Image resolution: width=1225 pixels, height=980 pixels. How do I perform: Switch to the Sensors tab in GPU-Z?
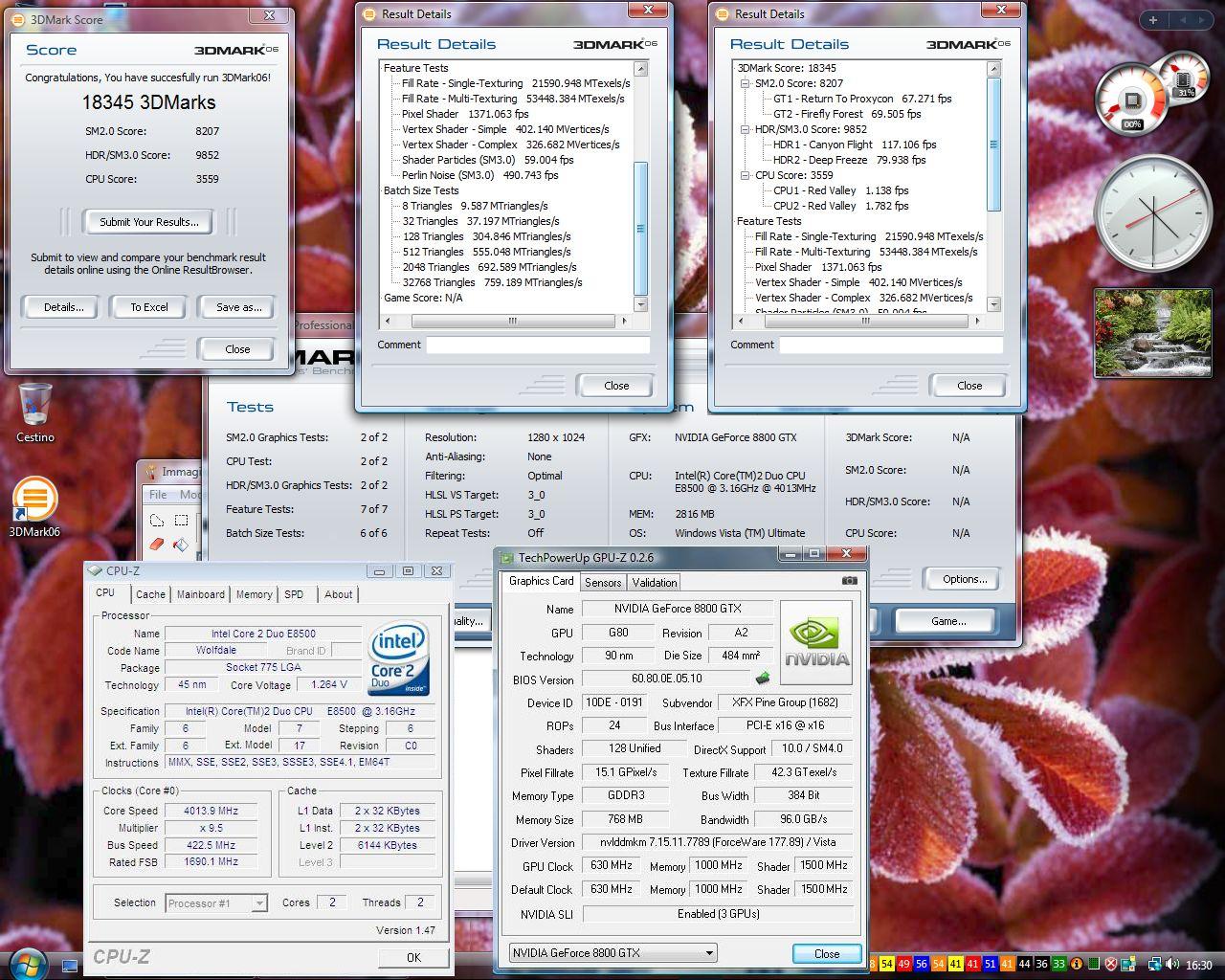point(603,582)
